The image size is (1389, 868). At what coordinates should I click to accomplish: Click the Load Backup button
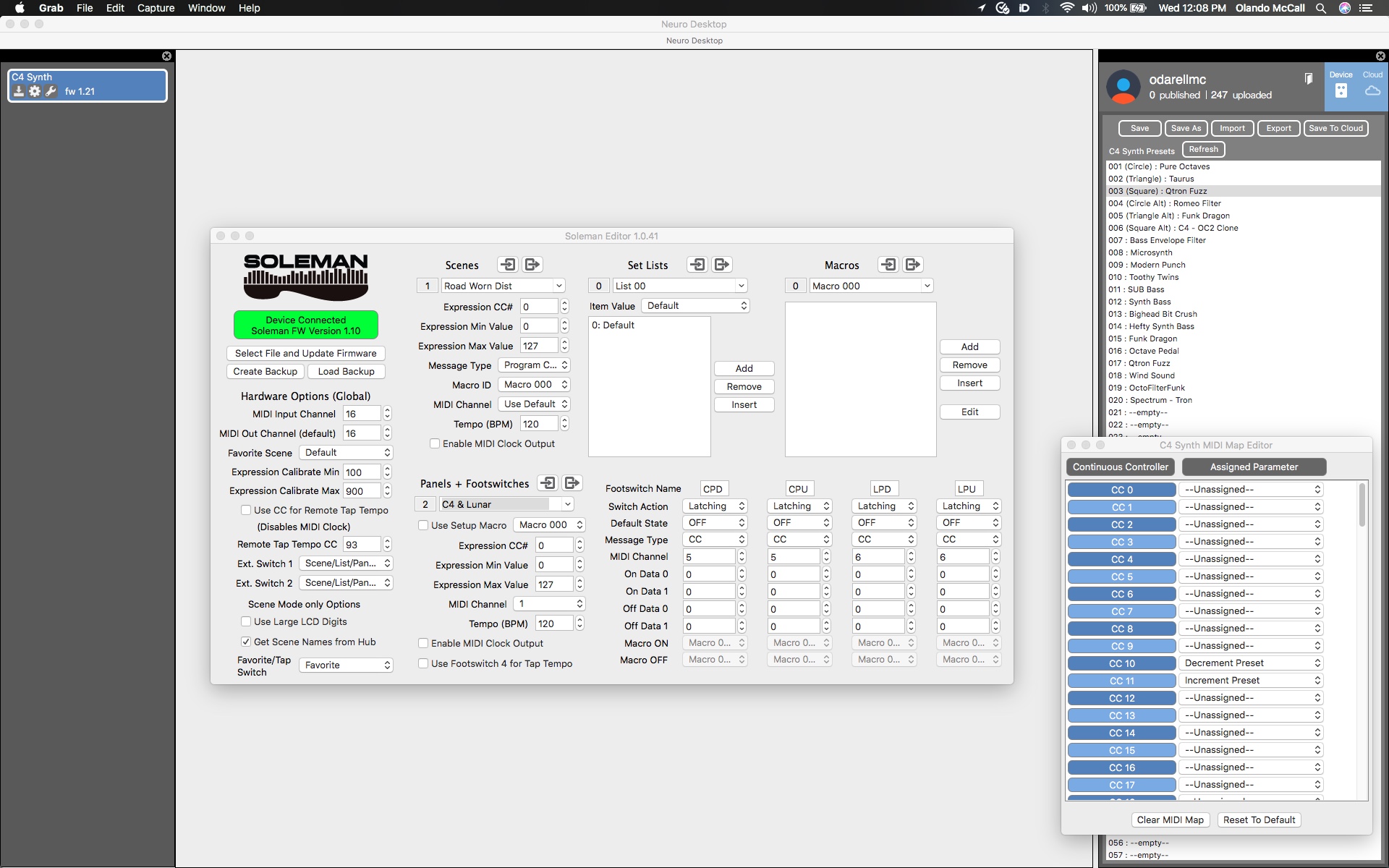[x=347, y=371]
